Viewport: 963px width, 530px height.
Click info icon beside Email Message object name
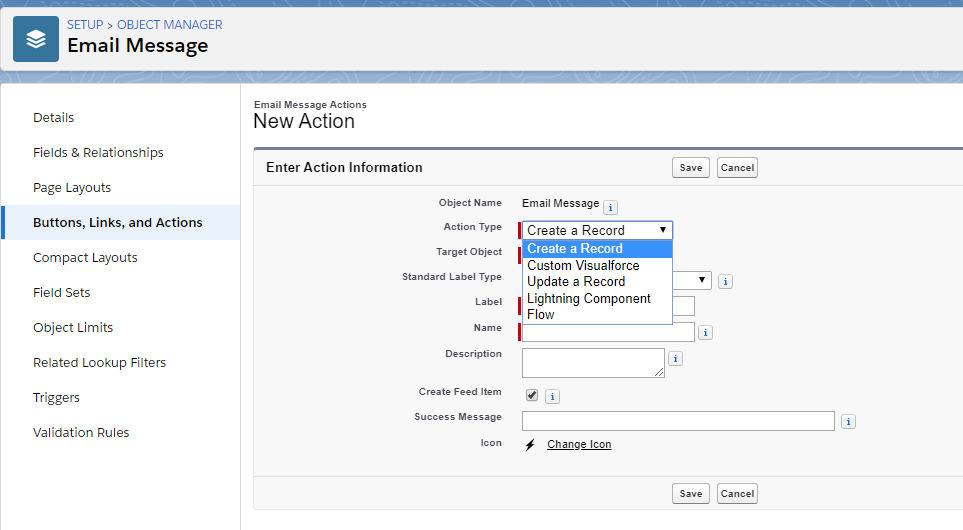tap(611, 208)
